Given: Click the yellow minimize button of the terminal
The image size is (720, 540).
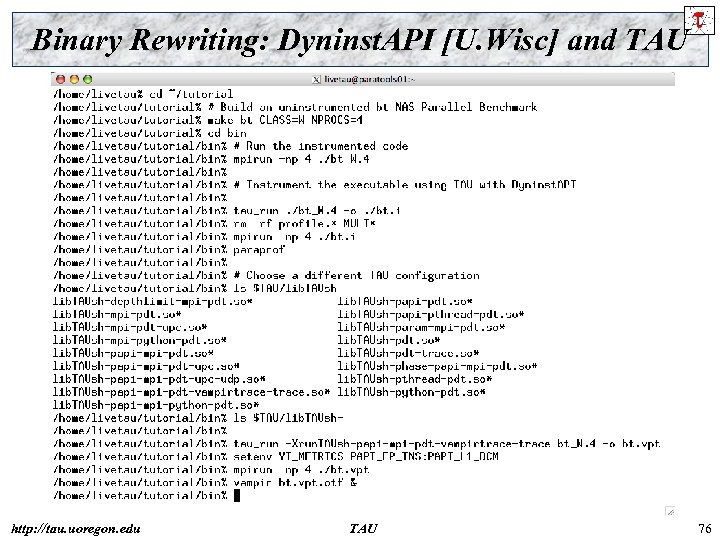Looking at the screenshot, I should 74,79.
